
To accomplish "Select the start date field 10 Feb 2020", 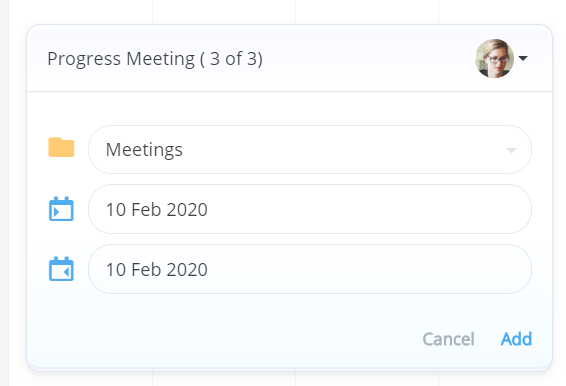I will (x=310, y=209).
